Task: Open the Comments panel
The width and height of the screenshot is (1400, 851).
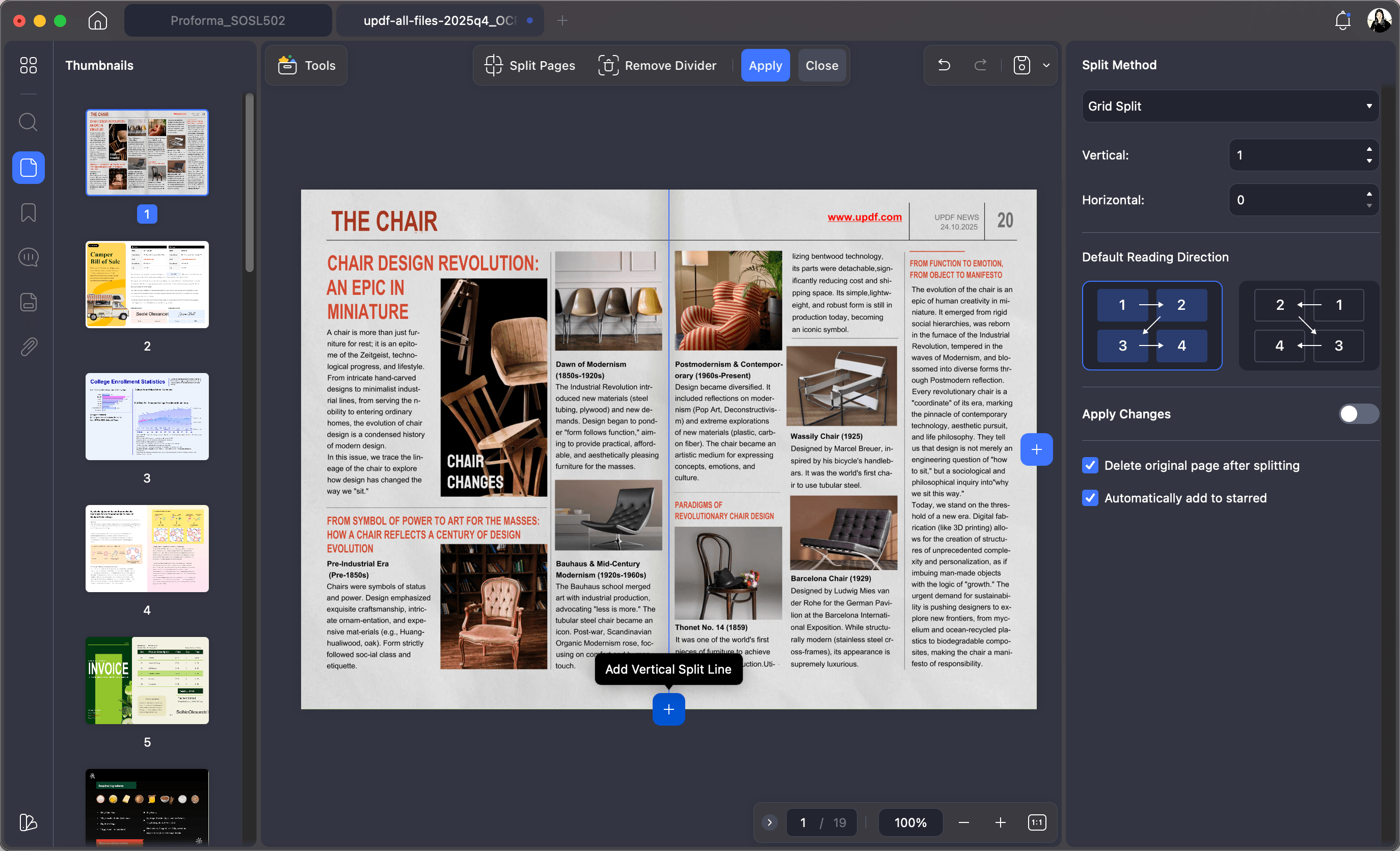Action: 28,257
